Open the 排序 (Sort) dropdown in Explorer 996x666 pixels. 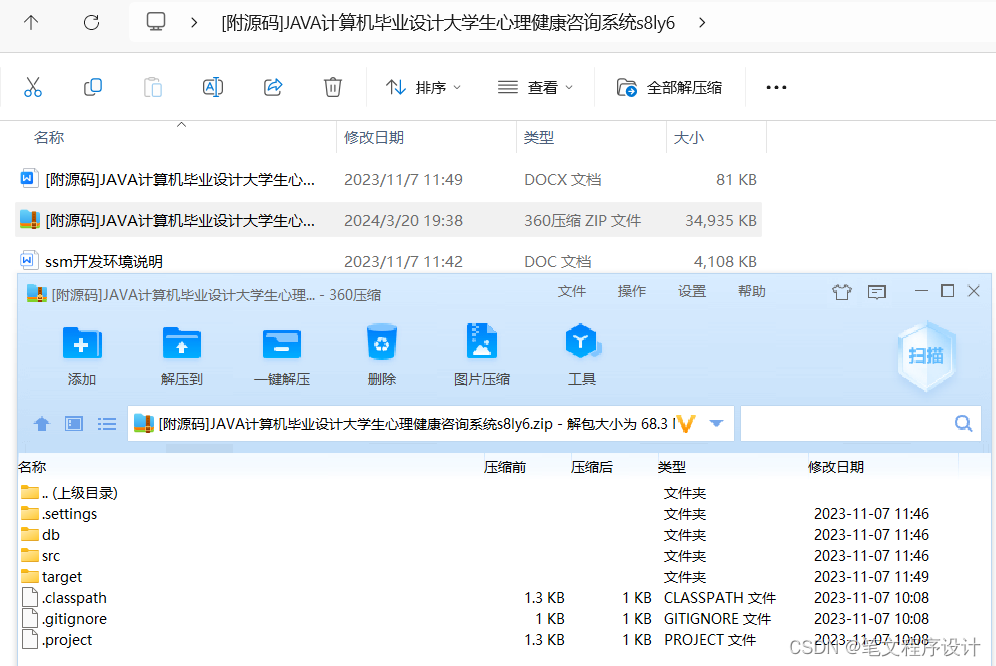pyautogui.click(x=423, y=87)
